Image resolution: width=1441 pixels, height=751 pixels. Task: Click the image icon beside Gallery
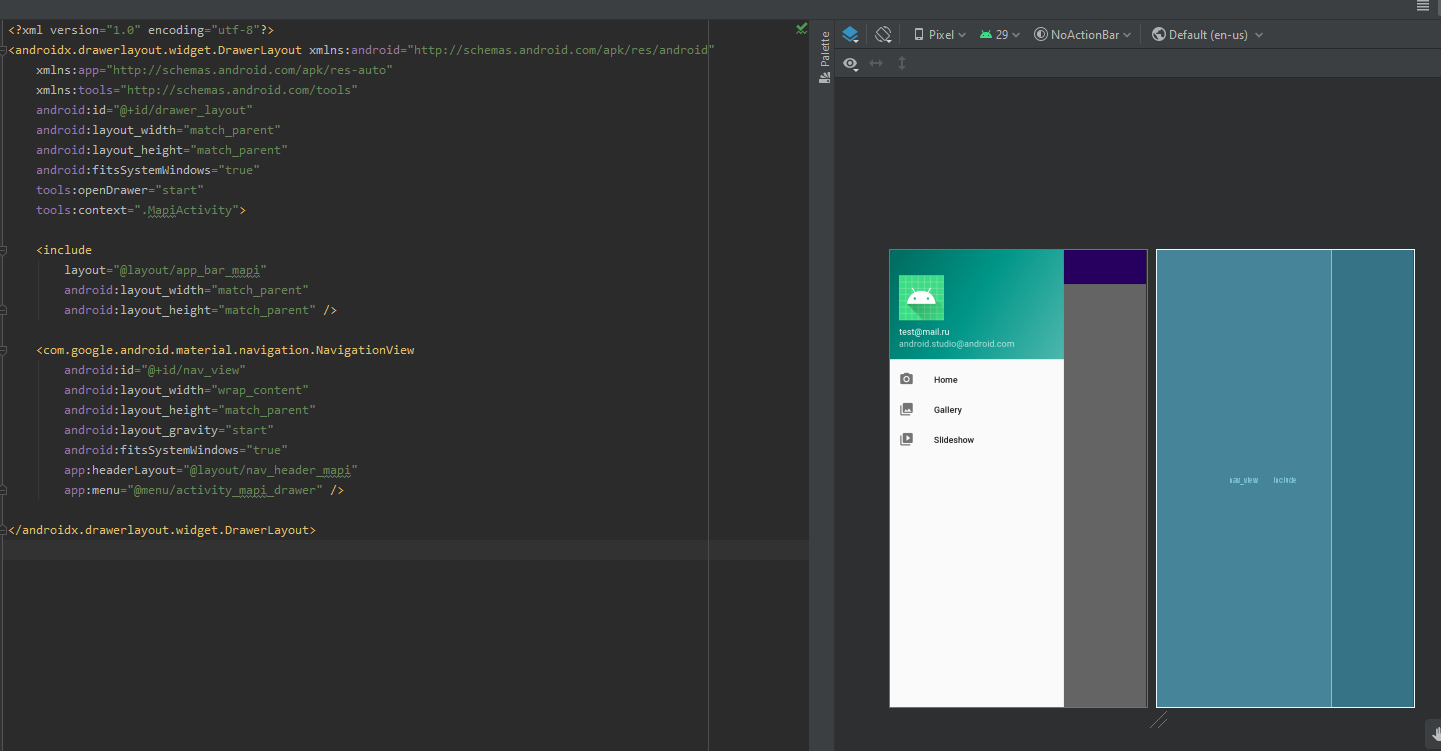907,409
